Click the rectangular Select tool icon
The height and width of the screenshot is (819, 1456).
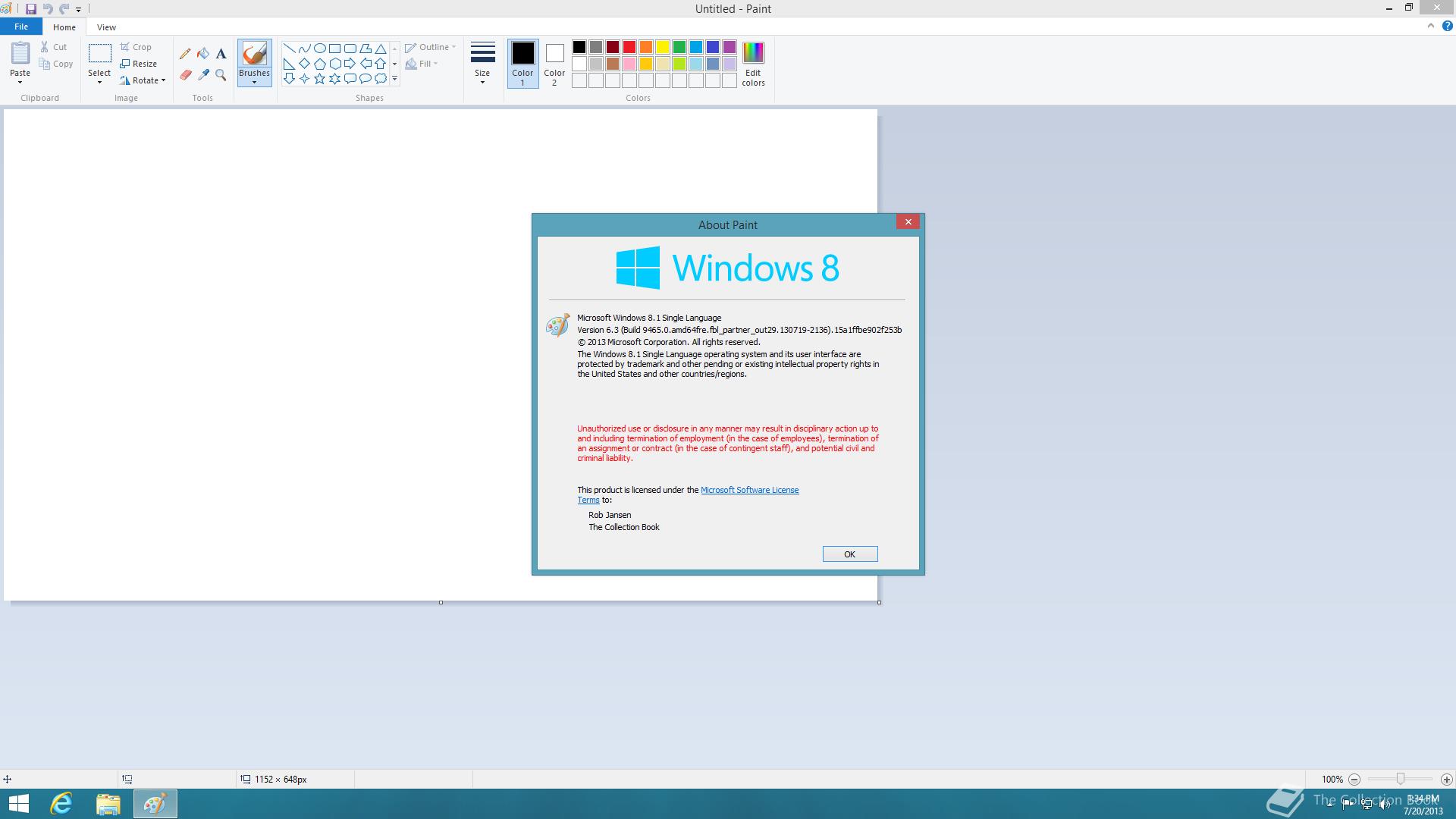click(99, 53)
